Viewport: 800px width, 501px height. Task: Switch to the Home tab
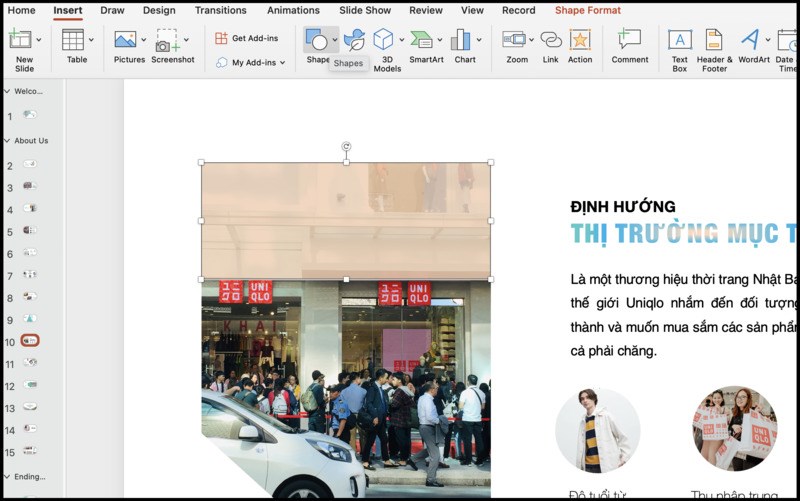[21, 10]
